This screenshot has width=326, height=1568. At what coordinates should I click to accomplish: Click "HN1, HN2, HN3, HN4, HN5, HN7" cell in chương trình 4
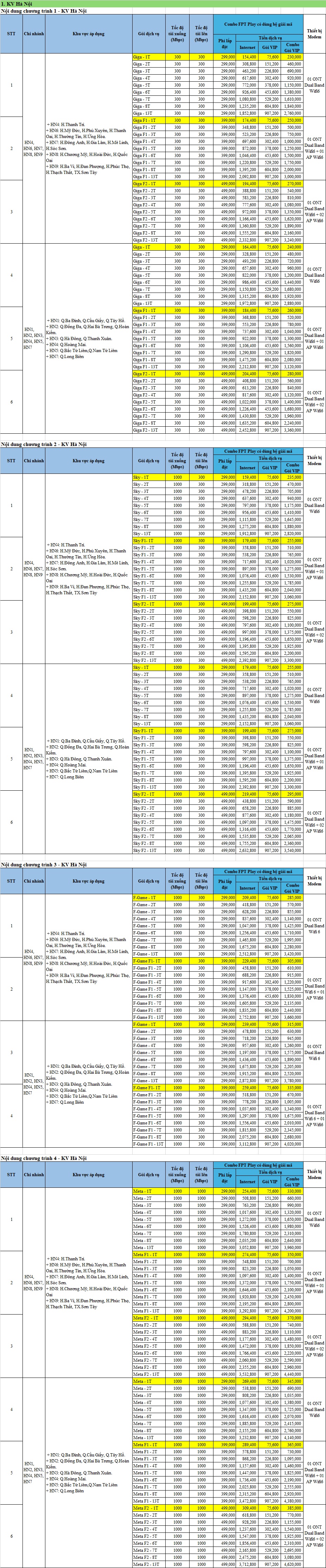point(33,1473)
